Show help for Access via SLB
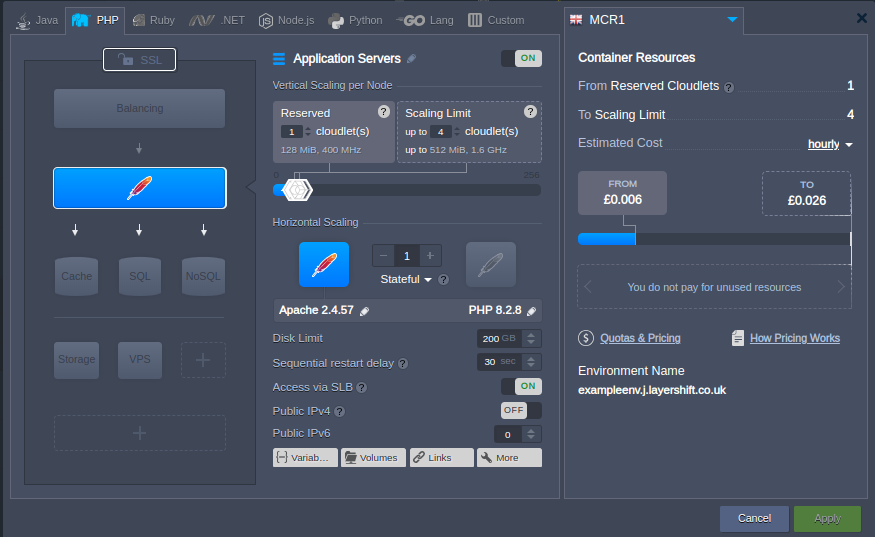Screen dimensions: 875x537 [362, 387]
